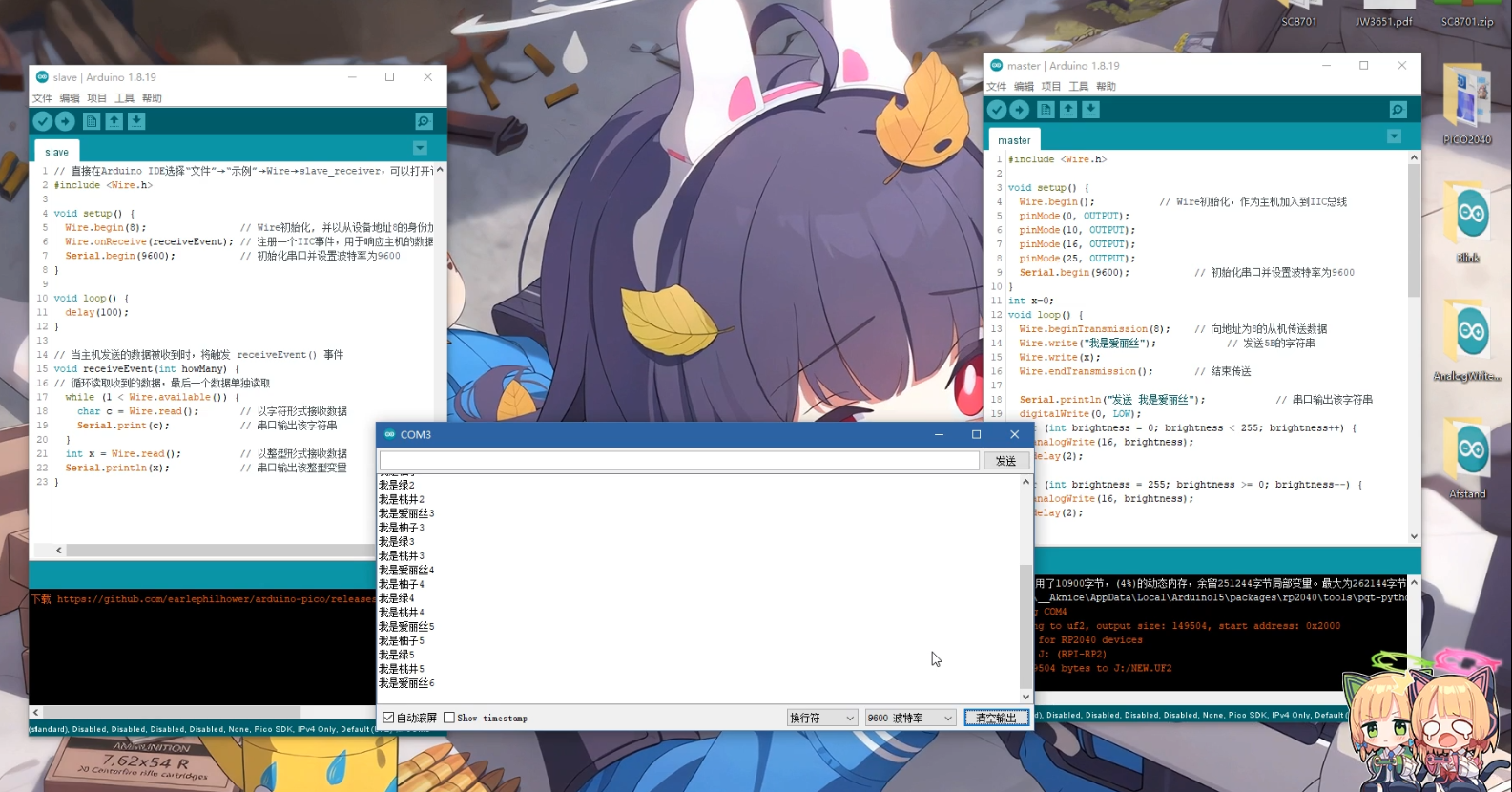Open the 9600 波特率 baud rate dropdown
Screen dimensions: 1512x792
coord(910,718)
